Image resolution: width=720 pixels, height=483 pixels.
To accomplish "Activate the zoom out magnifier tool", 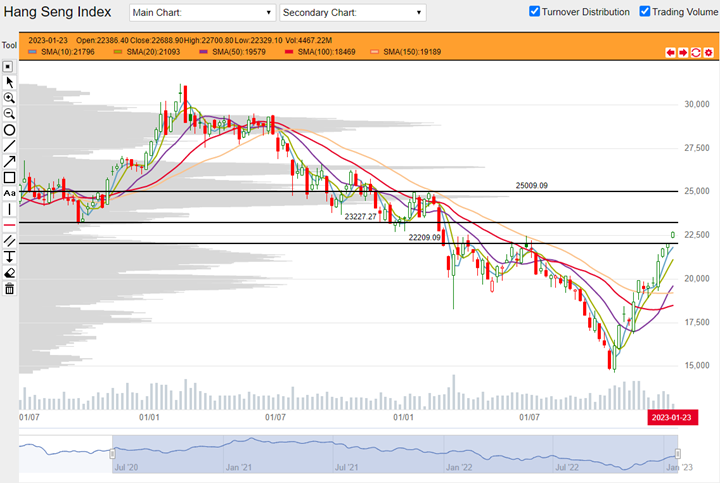I will 9,114.
